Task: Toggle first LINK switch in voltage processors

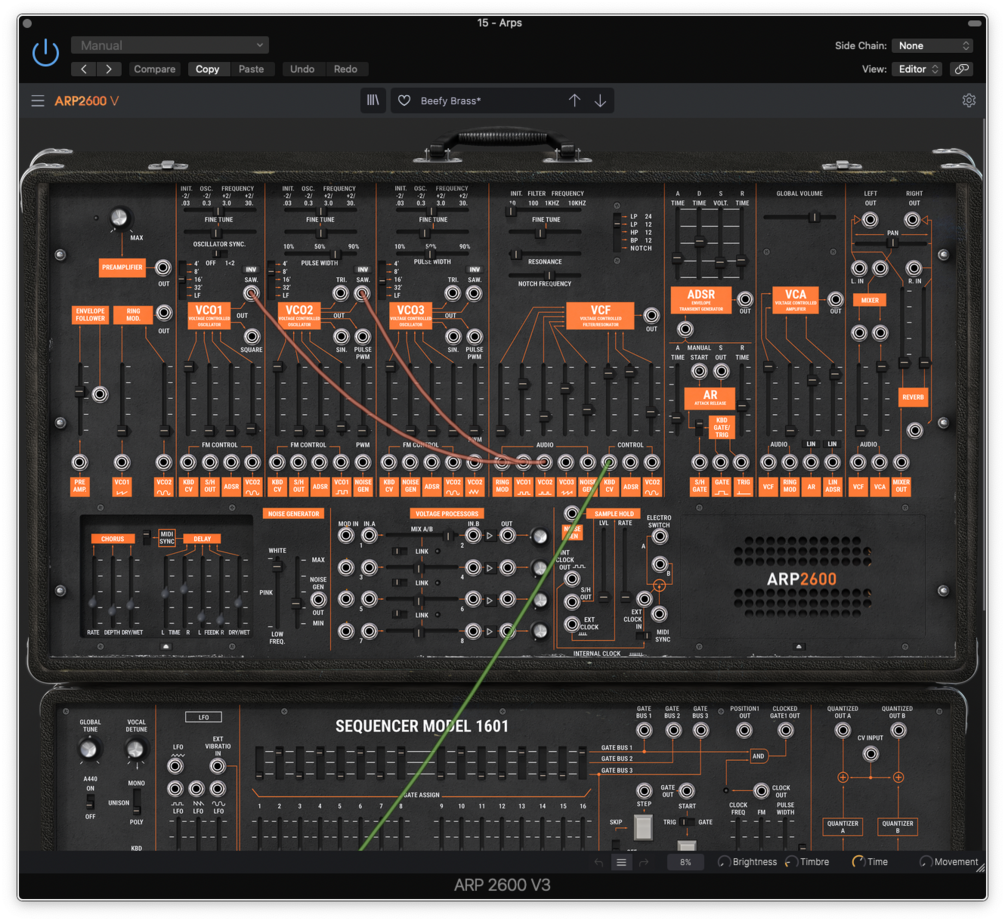Action: (399, 551)
